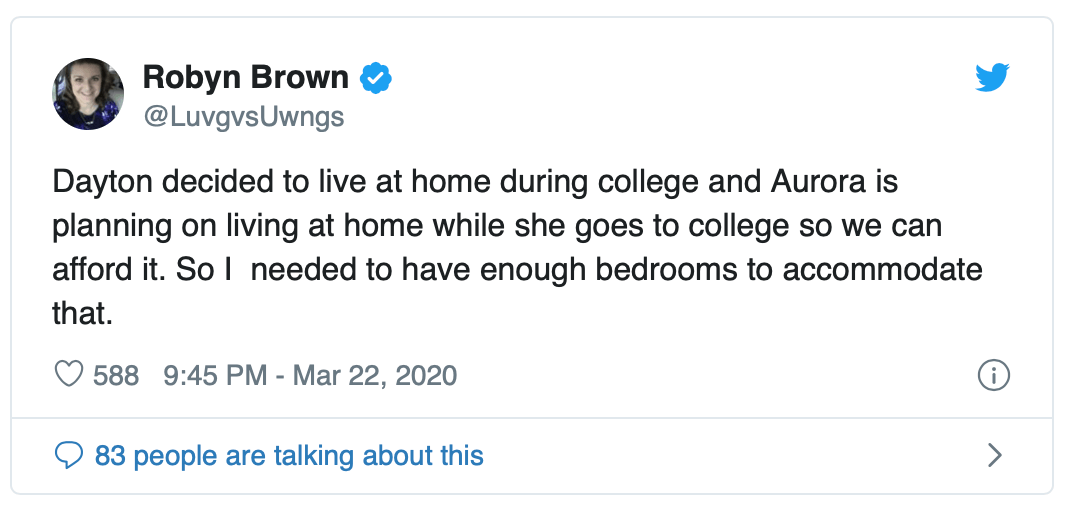Viewport: 1070px width, 506px height.
Task: Click the word "needed" in the tweet
Action: click(x=299, y=270)
